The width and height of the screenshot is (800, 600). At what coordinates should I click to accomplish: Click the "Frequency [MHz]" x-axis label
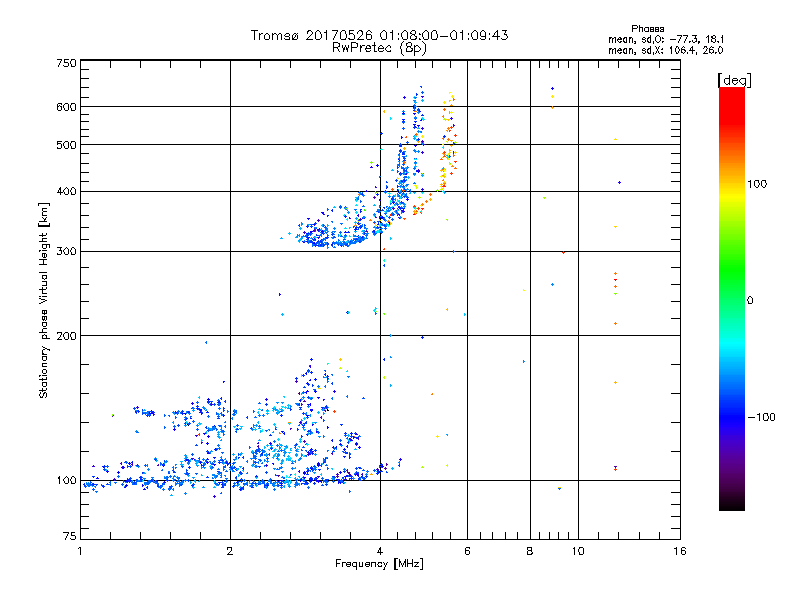[x=379, y=564]
